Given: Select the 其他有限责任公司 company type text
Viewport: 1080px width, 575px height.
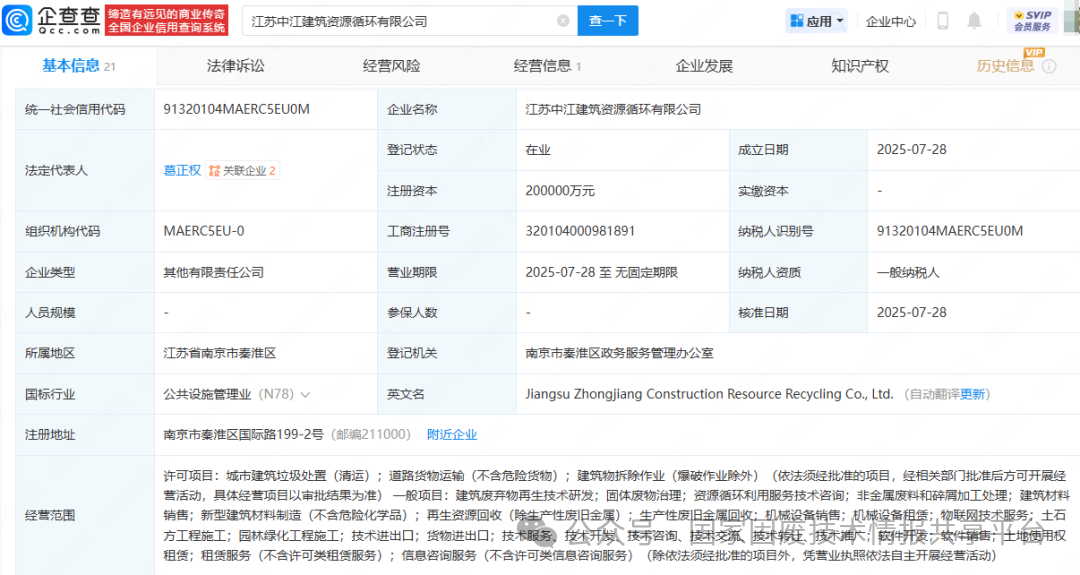Looking at the screenshot, I should [x=214, y=272].
